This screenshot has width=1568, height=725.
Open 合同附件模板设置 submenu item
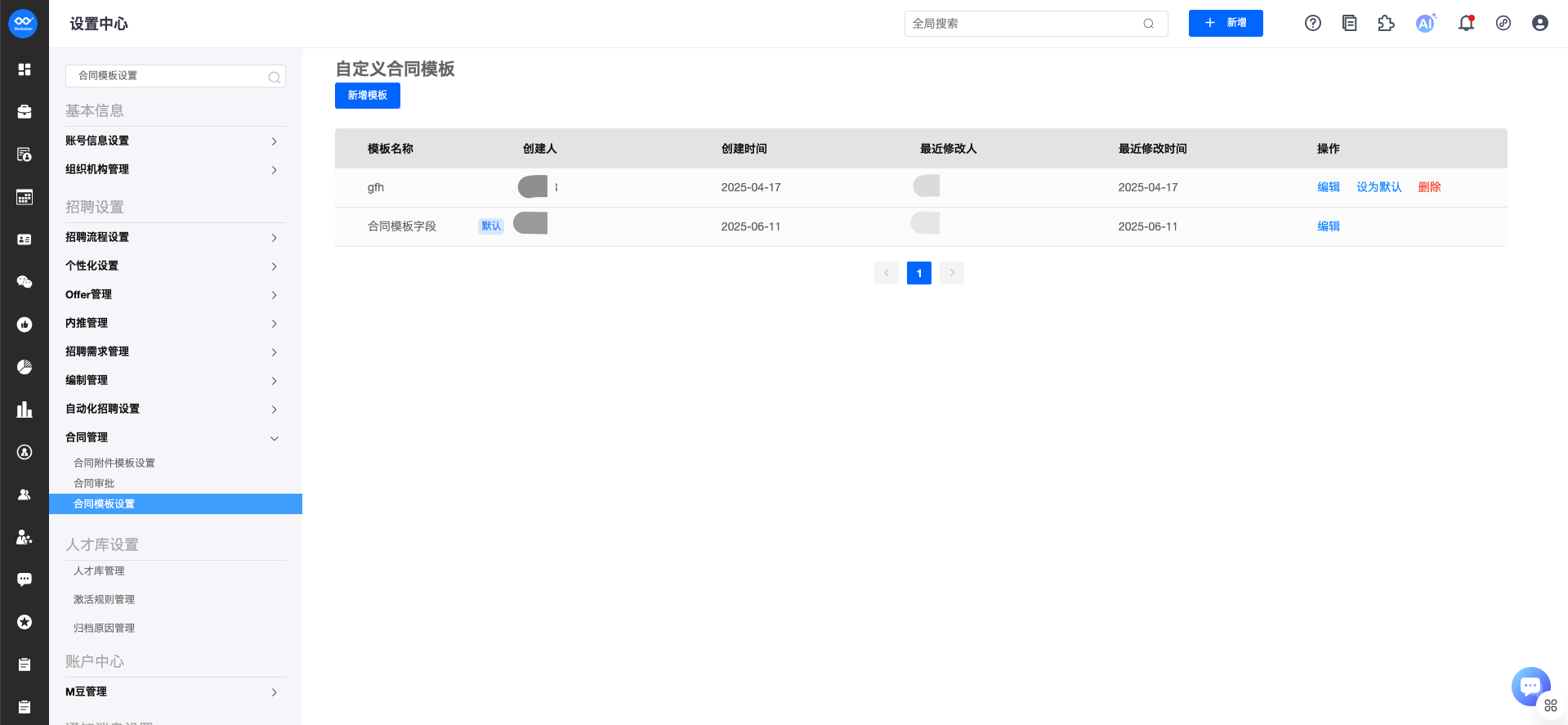tap(114, 463)
